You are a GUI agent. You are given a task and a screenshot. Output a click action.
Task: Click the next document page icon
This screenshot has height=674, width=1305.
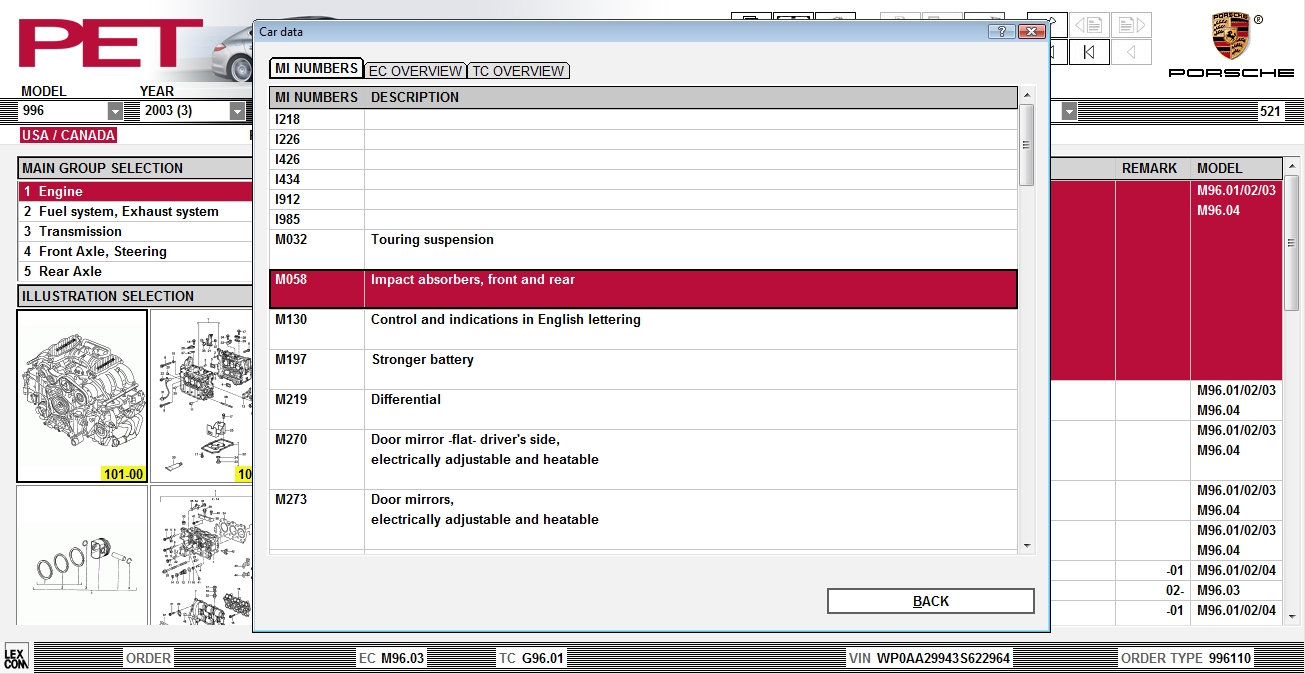[x=1131, y=25]
